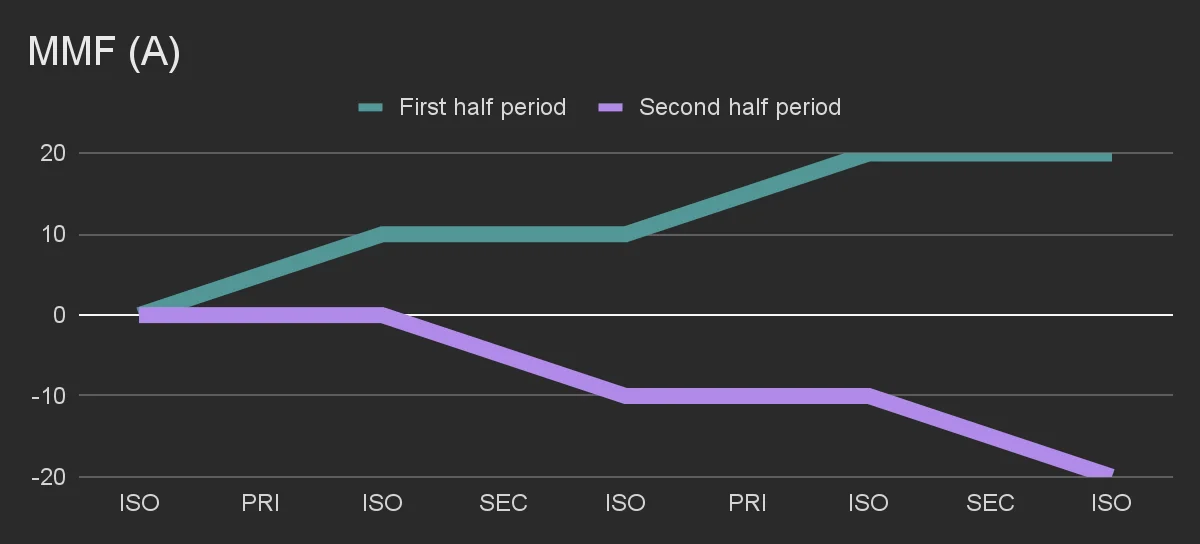The image size is (1200, 544).
Task: Select teal line's flat segment at 10
Action: pyautogui.click(x=504, y=235)
